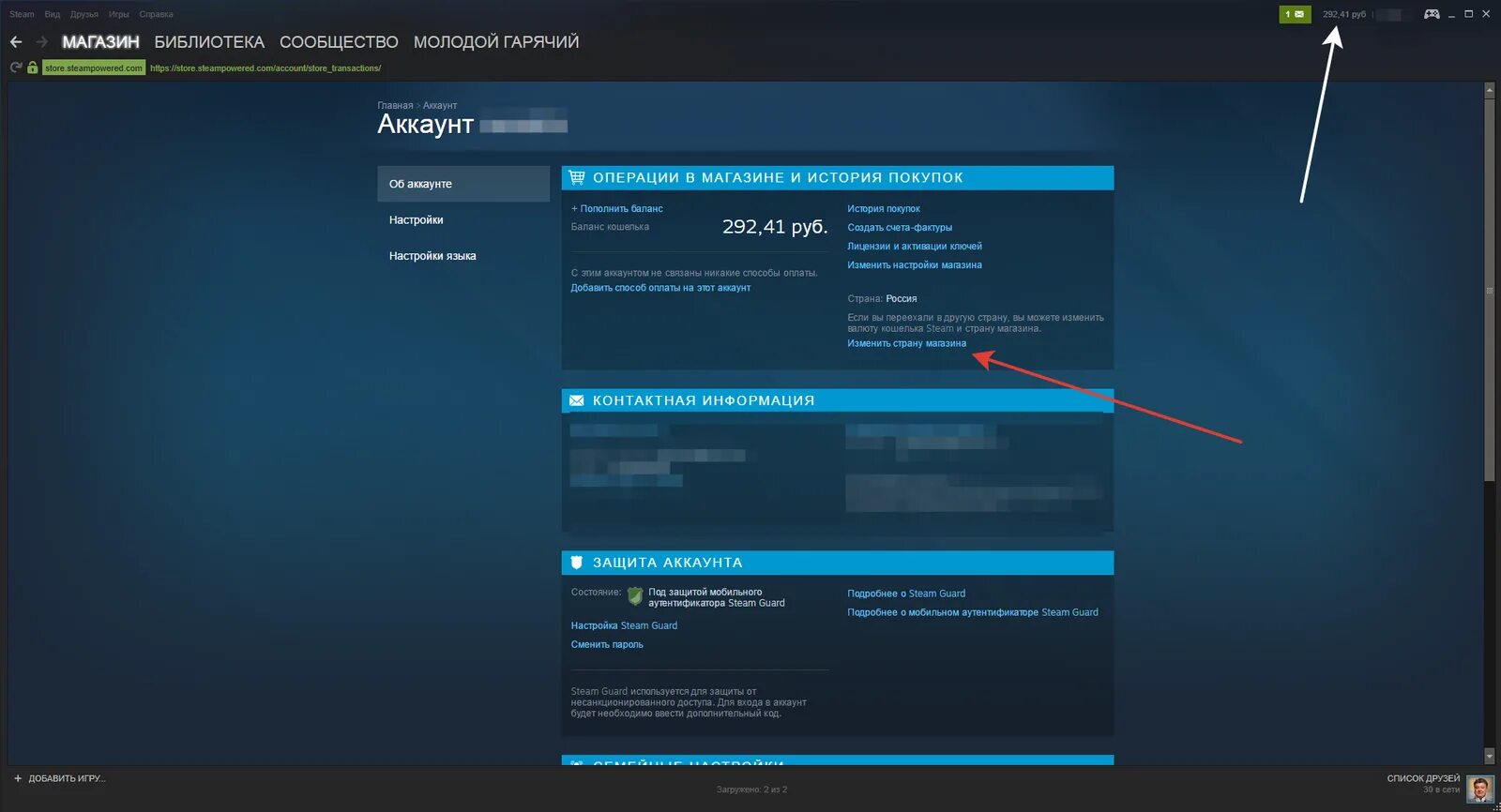Open Лицензии и активации ключей link
The width and height of the screenshot is (1501, 812).
(915, 246)
